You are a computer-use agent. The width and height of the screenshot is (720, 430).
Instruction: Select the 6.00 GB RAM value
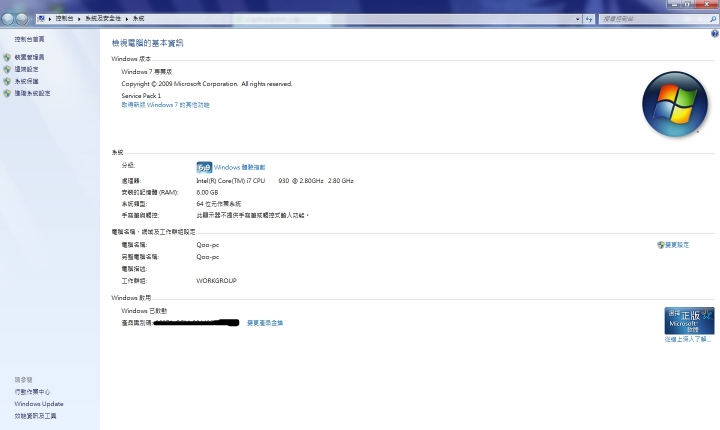(207, 192)
